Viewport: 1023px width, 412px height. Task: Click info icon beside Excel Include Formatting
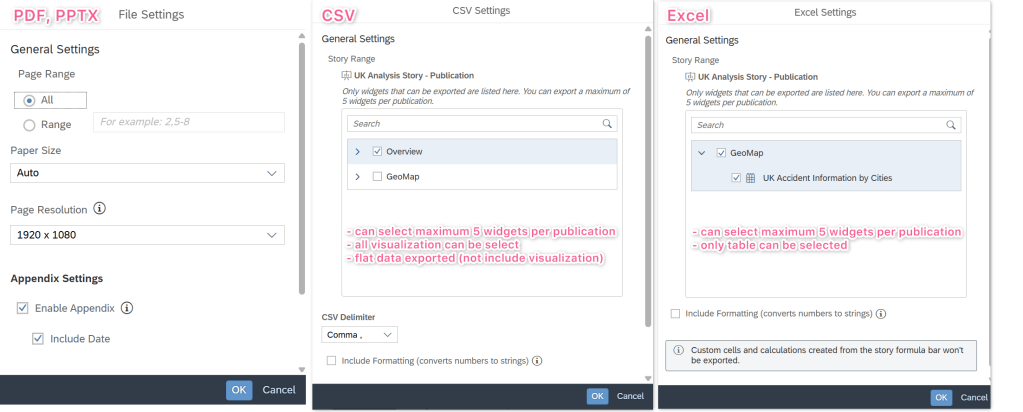pos(881,313)
